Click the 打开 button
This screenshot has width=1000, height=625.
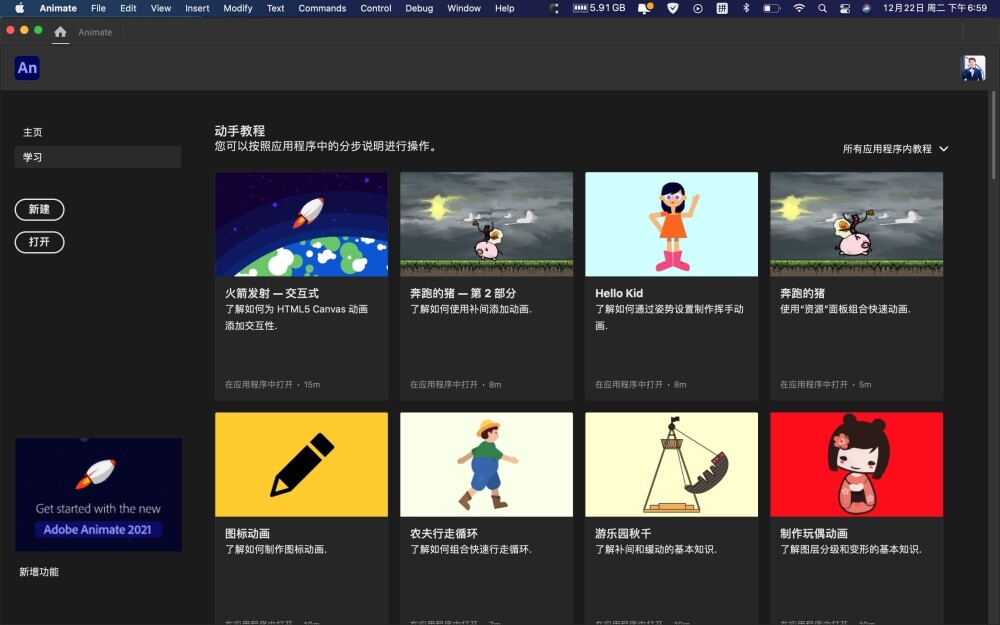click(x=39, y=242)
